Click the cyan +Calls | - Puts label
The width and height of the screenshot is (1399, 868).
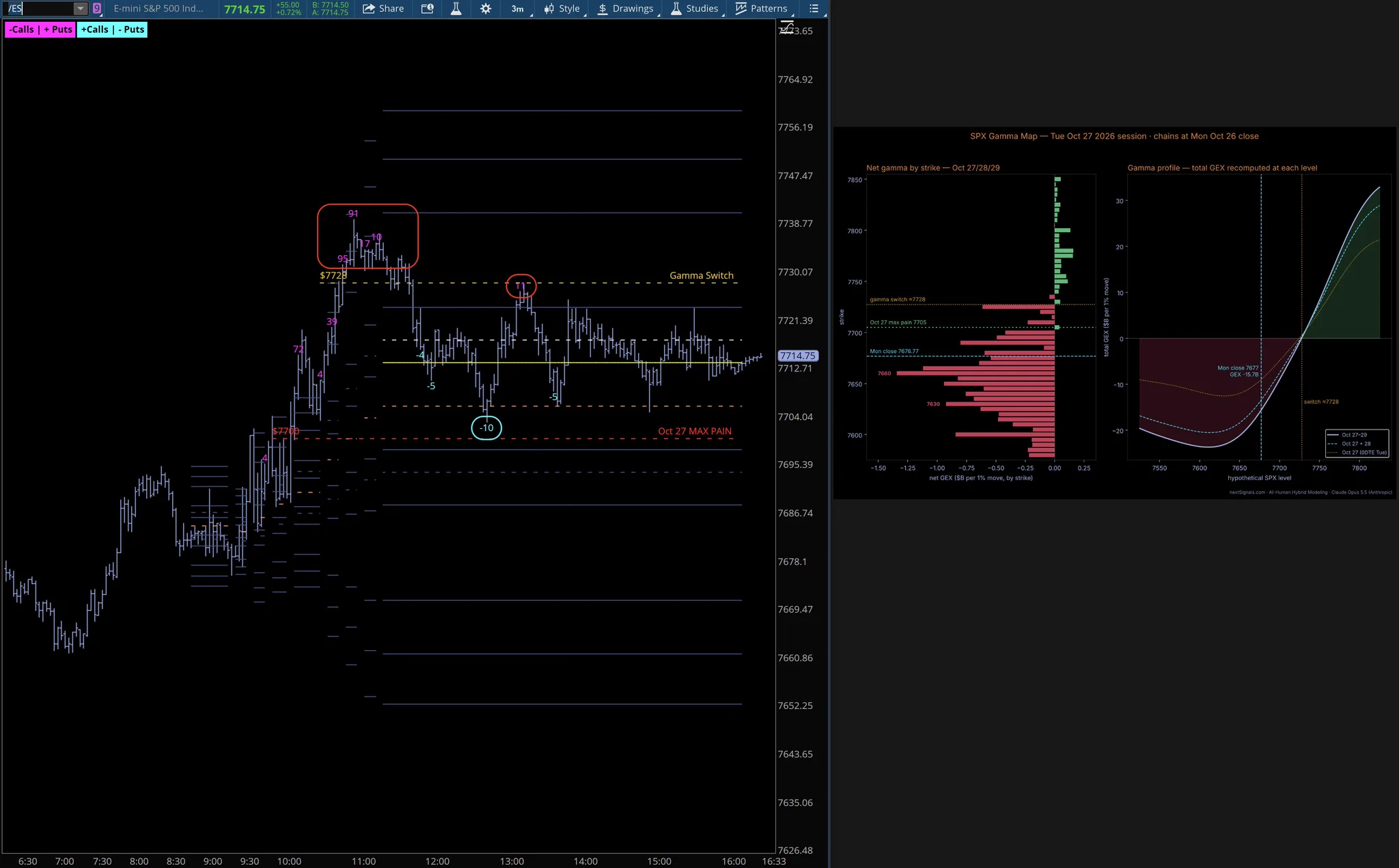(x=113, y=29)
